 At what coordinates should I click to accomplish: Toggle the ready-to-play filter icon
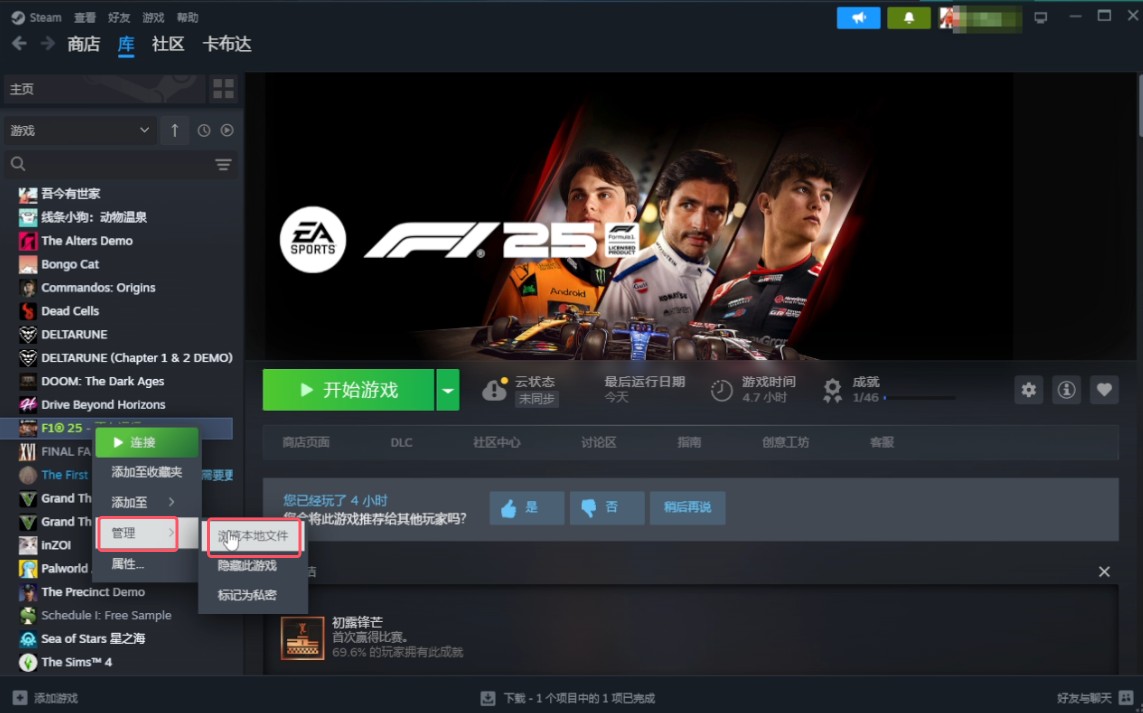227,130
